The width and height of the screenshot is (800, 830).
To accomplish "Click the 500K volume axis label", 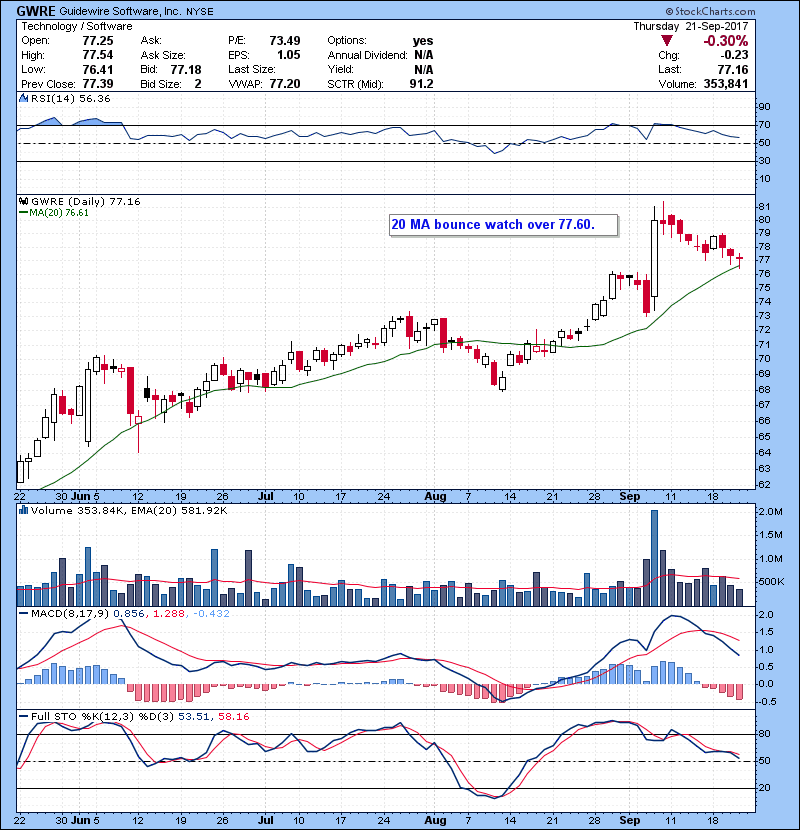I will tap(771, 581).
